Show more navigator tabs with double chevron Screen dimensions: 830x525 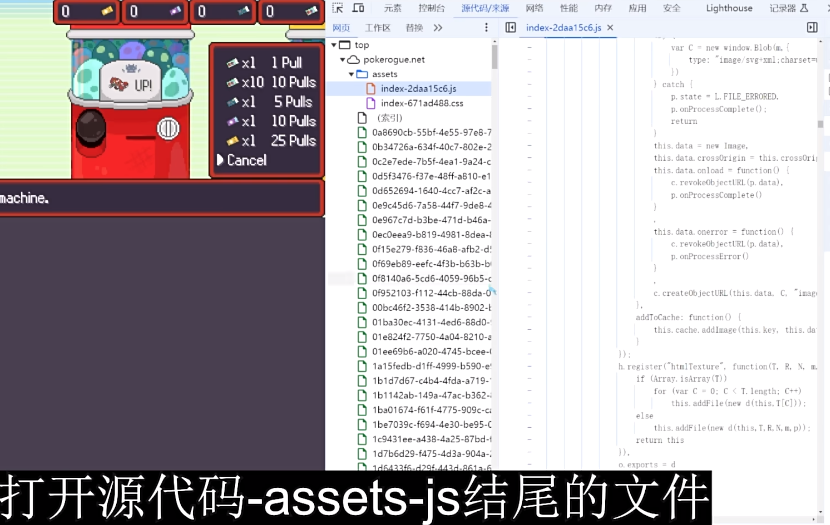(x=438, y=28)
